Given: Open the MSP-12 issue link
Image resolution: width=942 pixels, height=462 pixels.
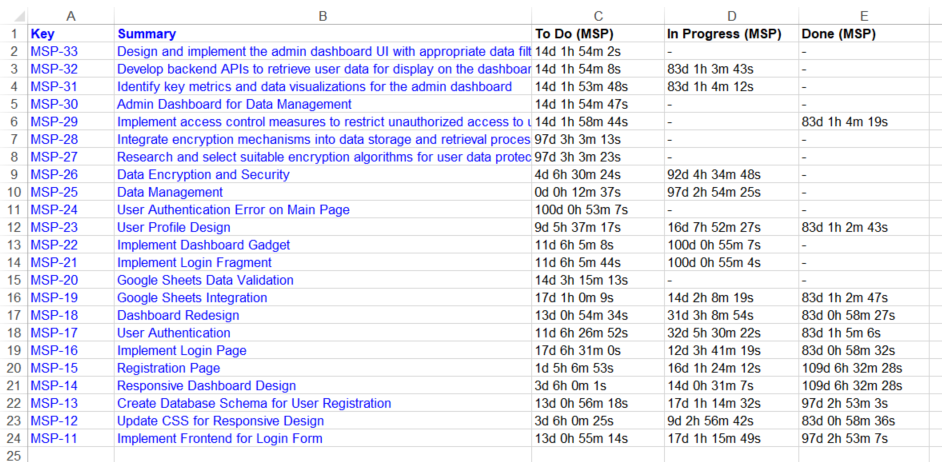Looking at the screenshot, I should pyautogui.click(x=54, y=421).
